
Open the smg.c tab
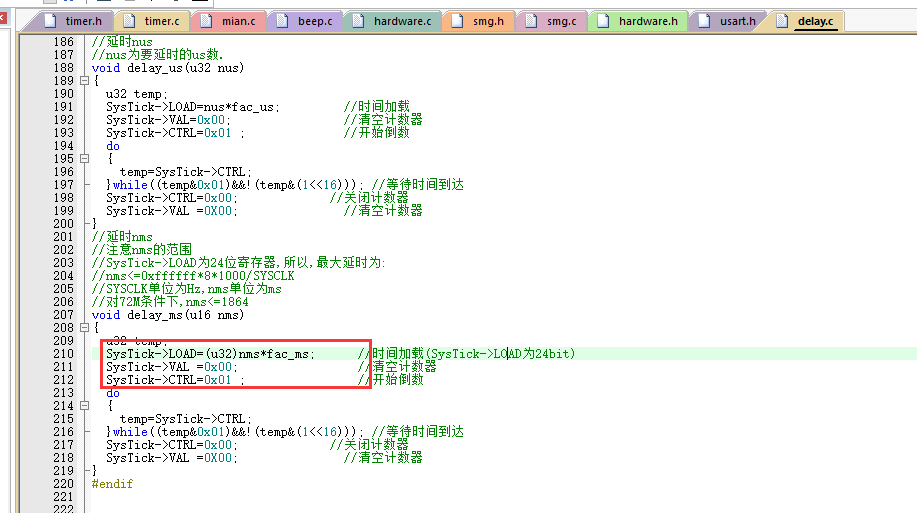553,21
